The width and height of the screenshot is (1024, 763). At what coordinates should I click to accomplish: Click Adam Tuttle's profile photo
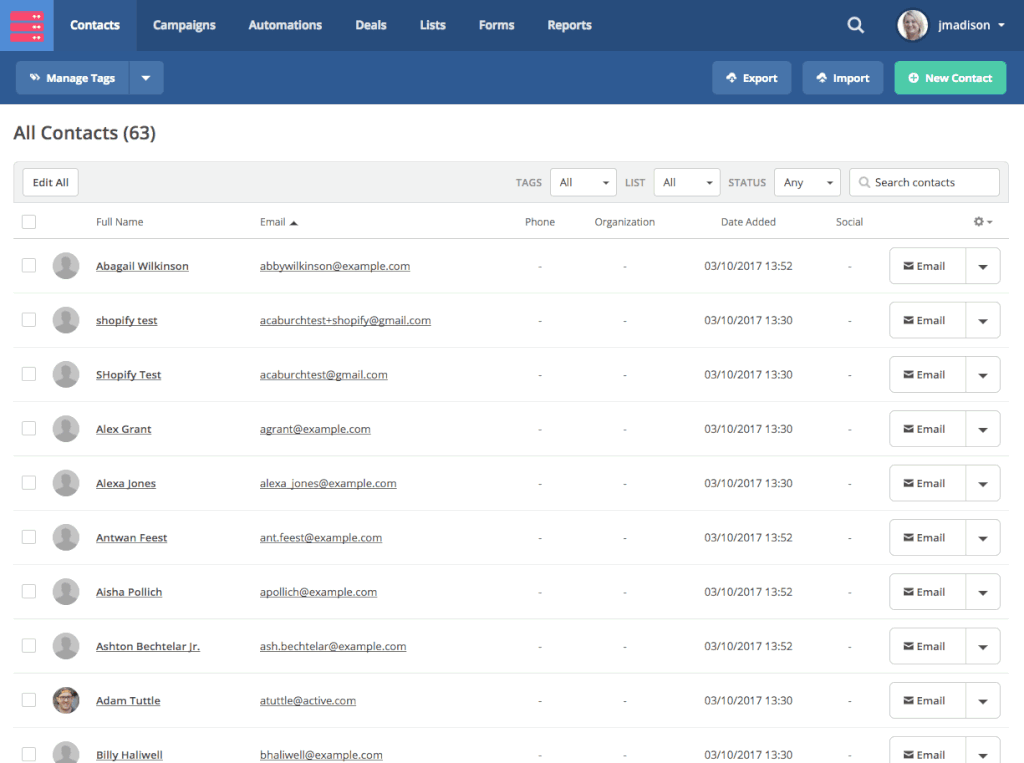click(x=66, y=700)
